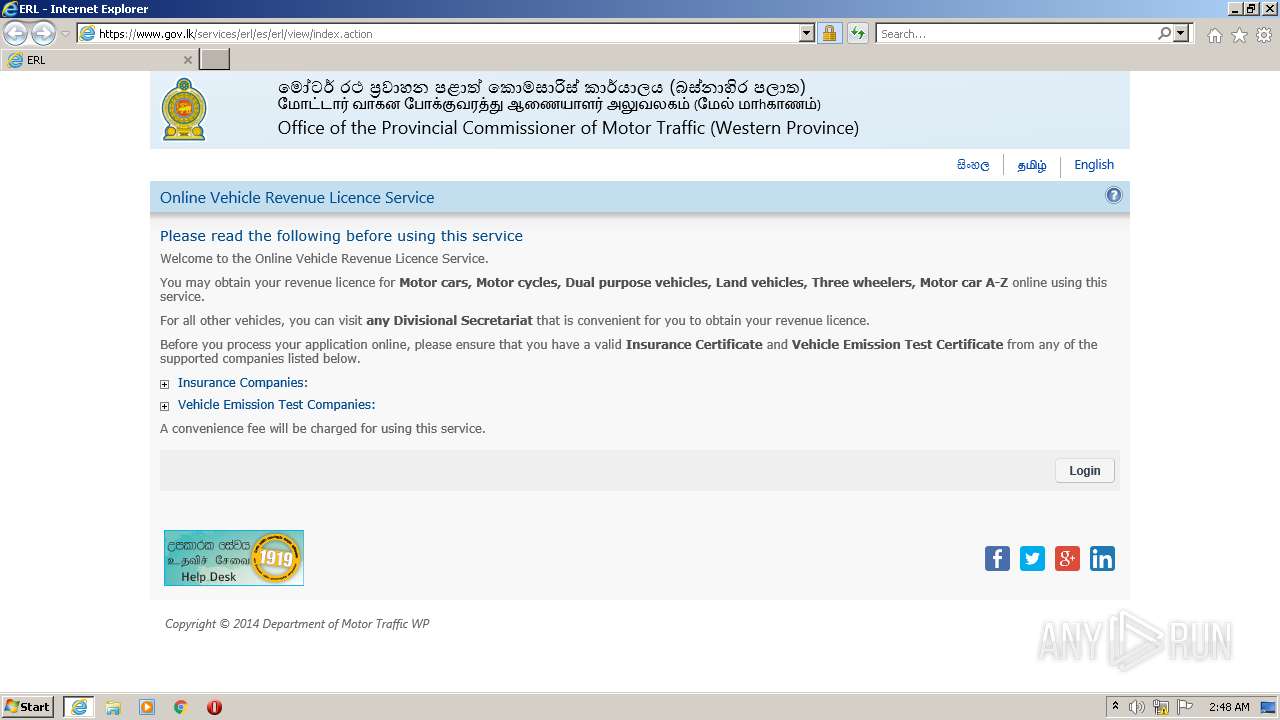
Task: Open the red Opera taskbar icon
Action: (x=214, y=707)
